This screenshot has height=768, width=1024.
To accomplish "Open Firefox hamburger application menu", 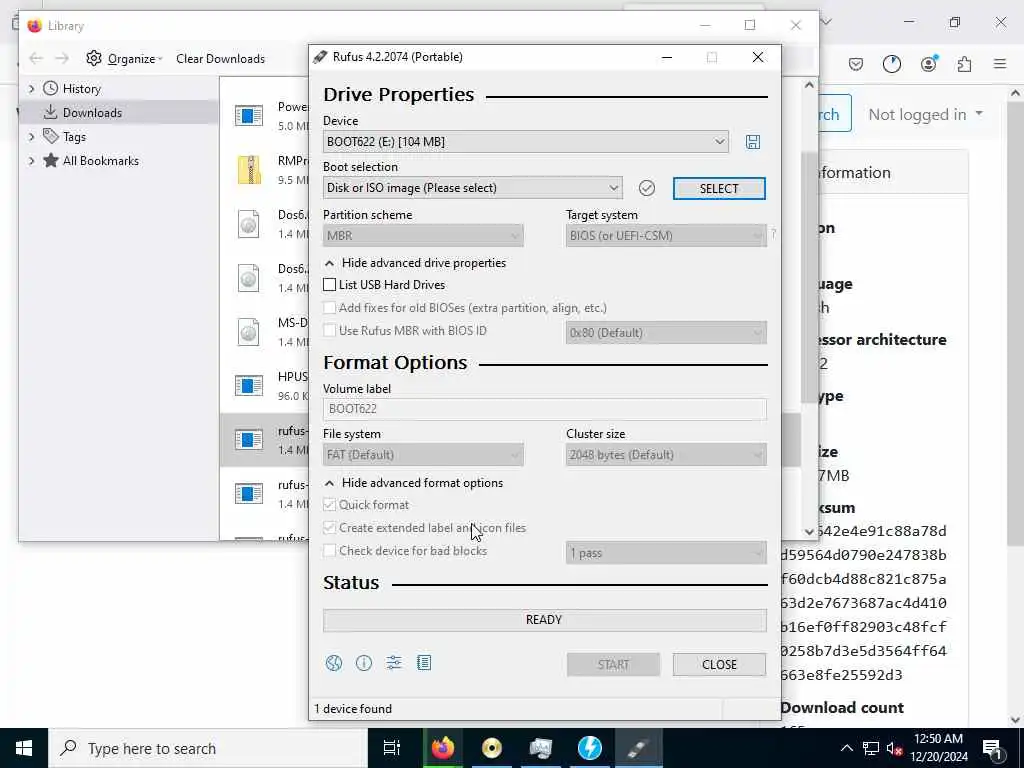I will 1000,64.
